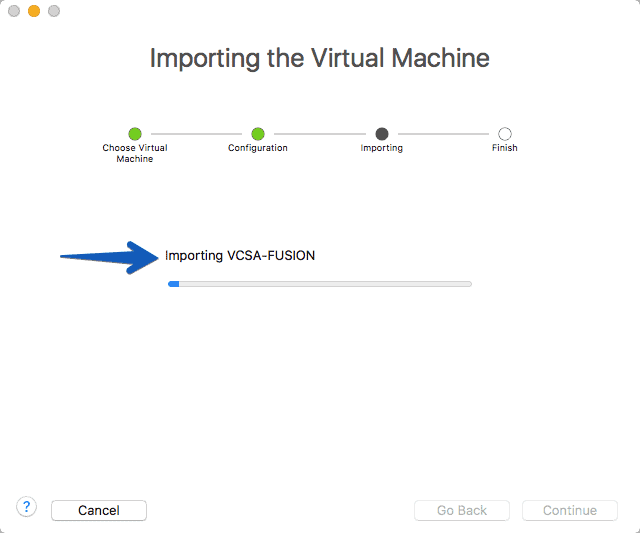The width and height of the screenshot is (640, 533).
Task: Click the Choose Virtual Machine step label
Action: pos(135,153)
